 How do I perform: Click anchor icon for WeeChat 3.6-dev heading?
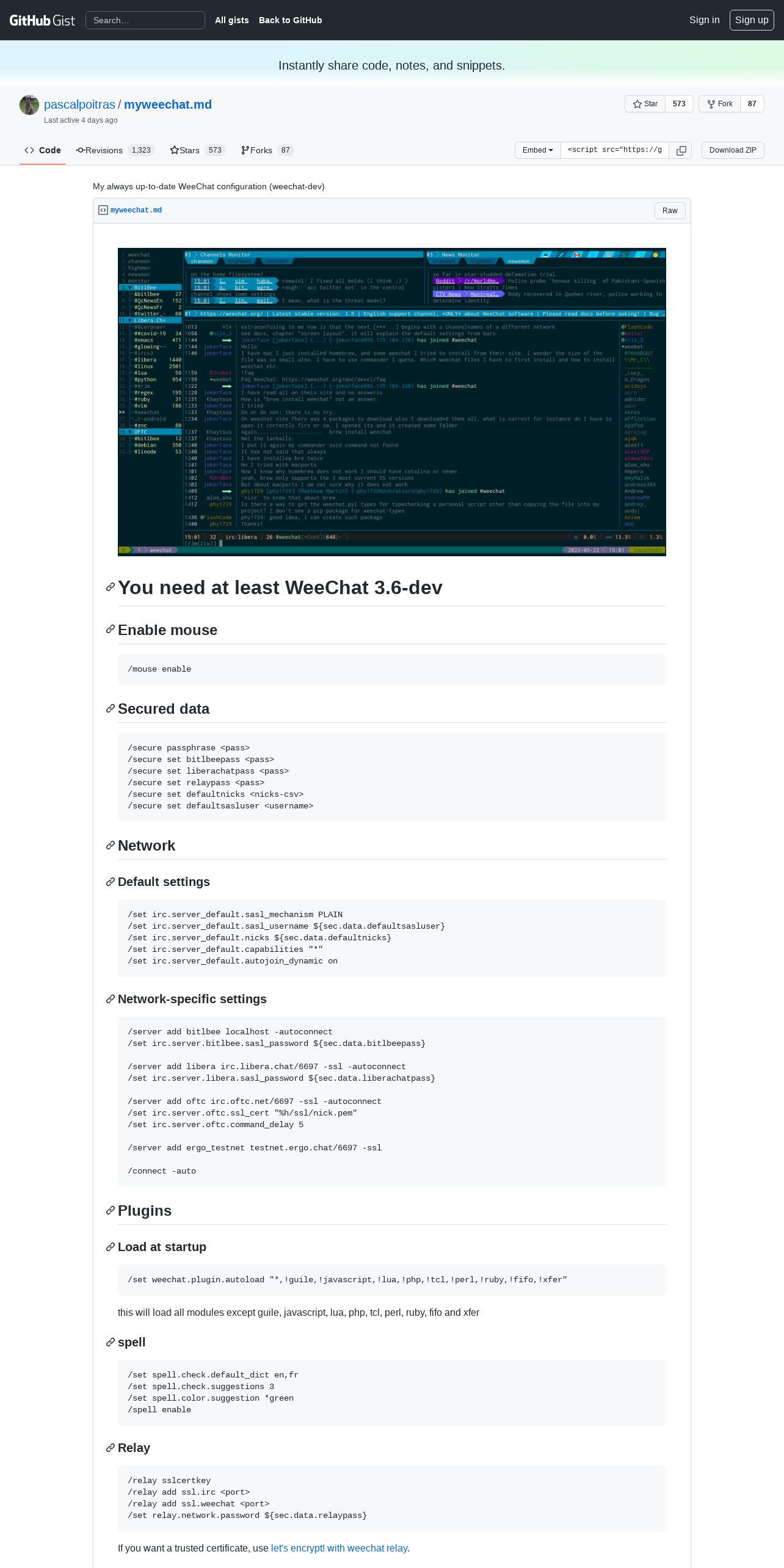[111, 587]
